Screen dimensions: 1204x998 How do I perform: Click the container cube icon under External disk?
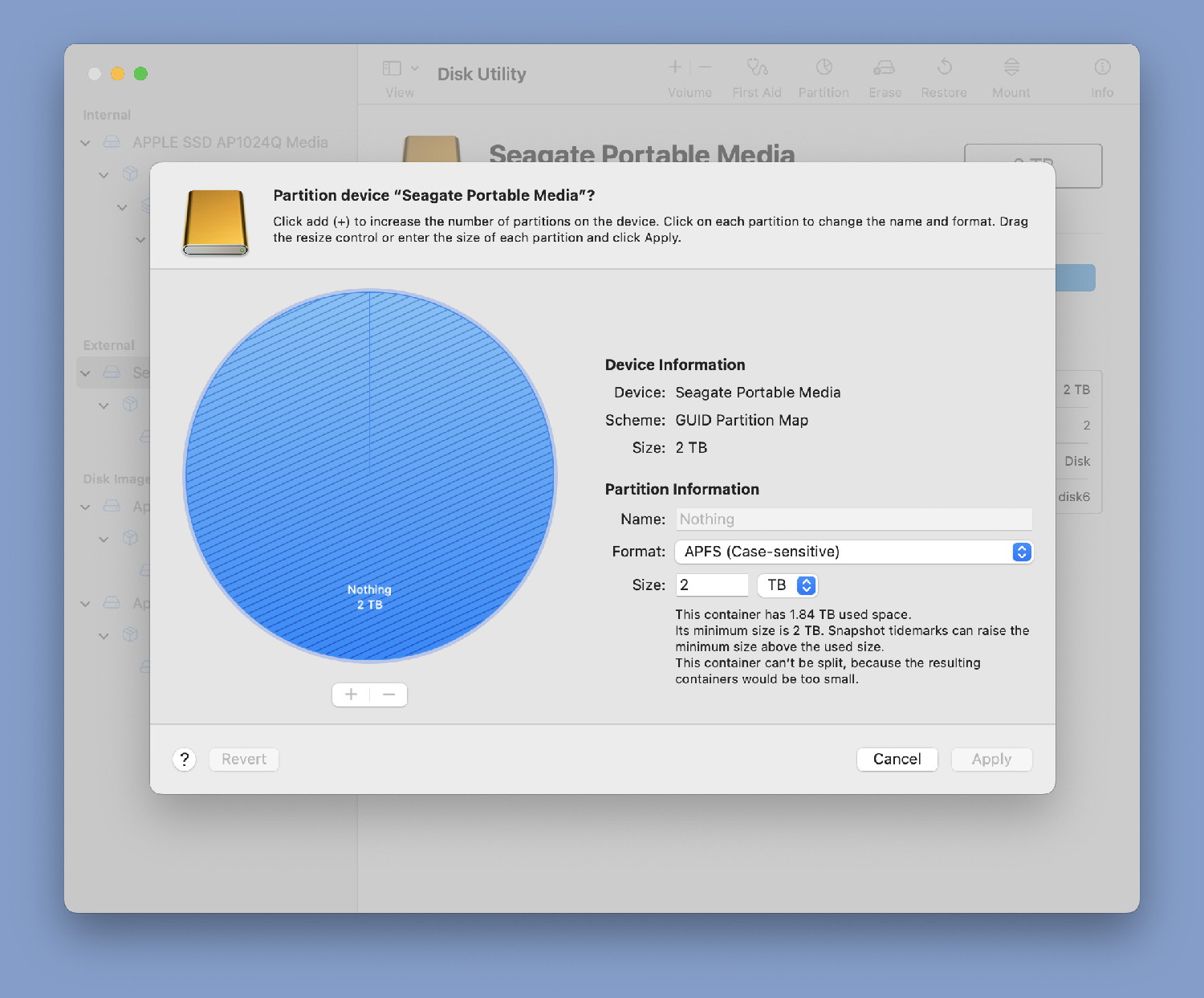point(130,404)
